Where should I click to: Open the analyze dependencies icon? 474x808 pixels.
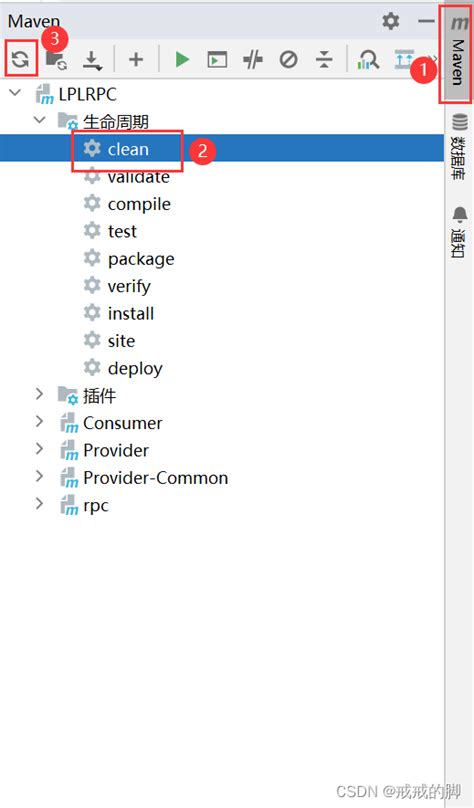point(368,60)
